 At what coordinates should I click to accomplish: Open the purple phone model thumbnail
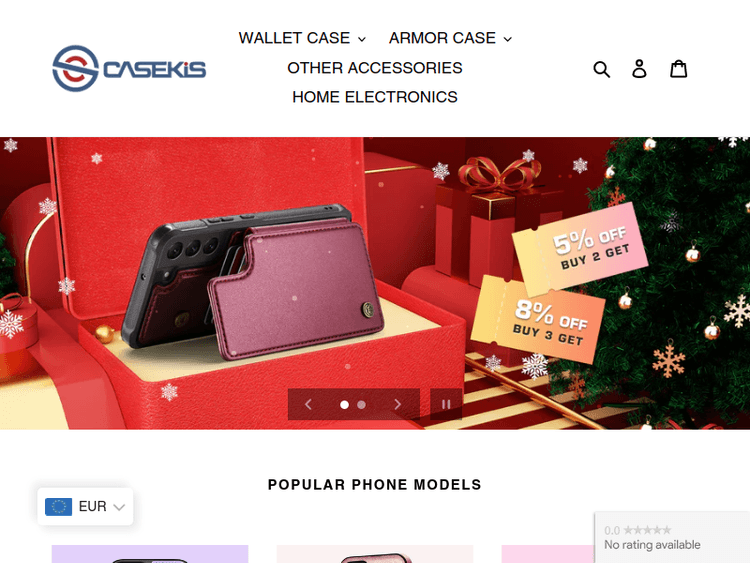(150, 554)
